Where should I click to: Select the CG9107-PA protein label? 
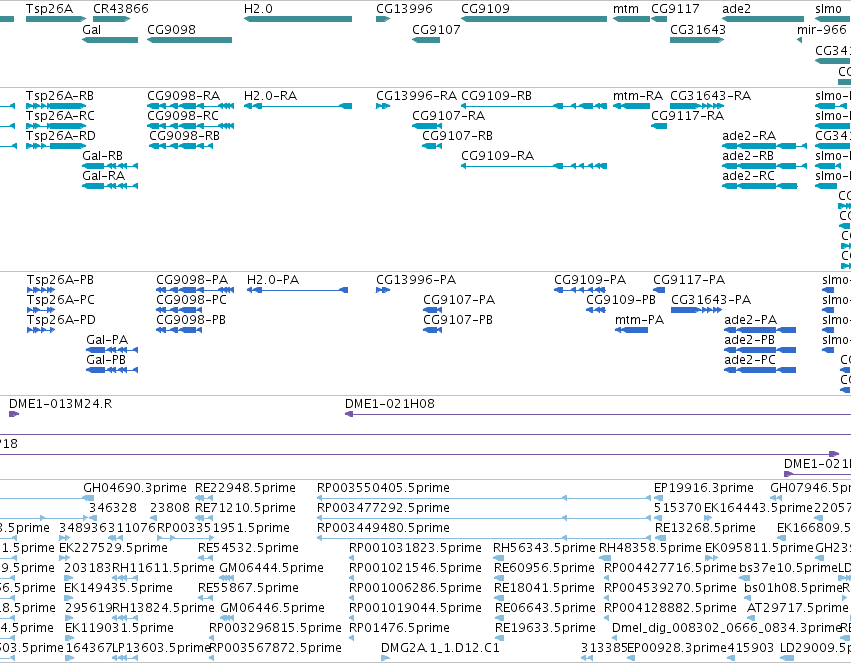coord(459,299)
